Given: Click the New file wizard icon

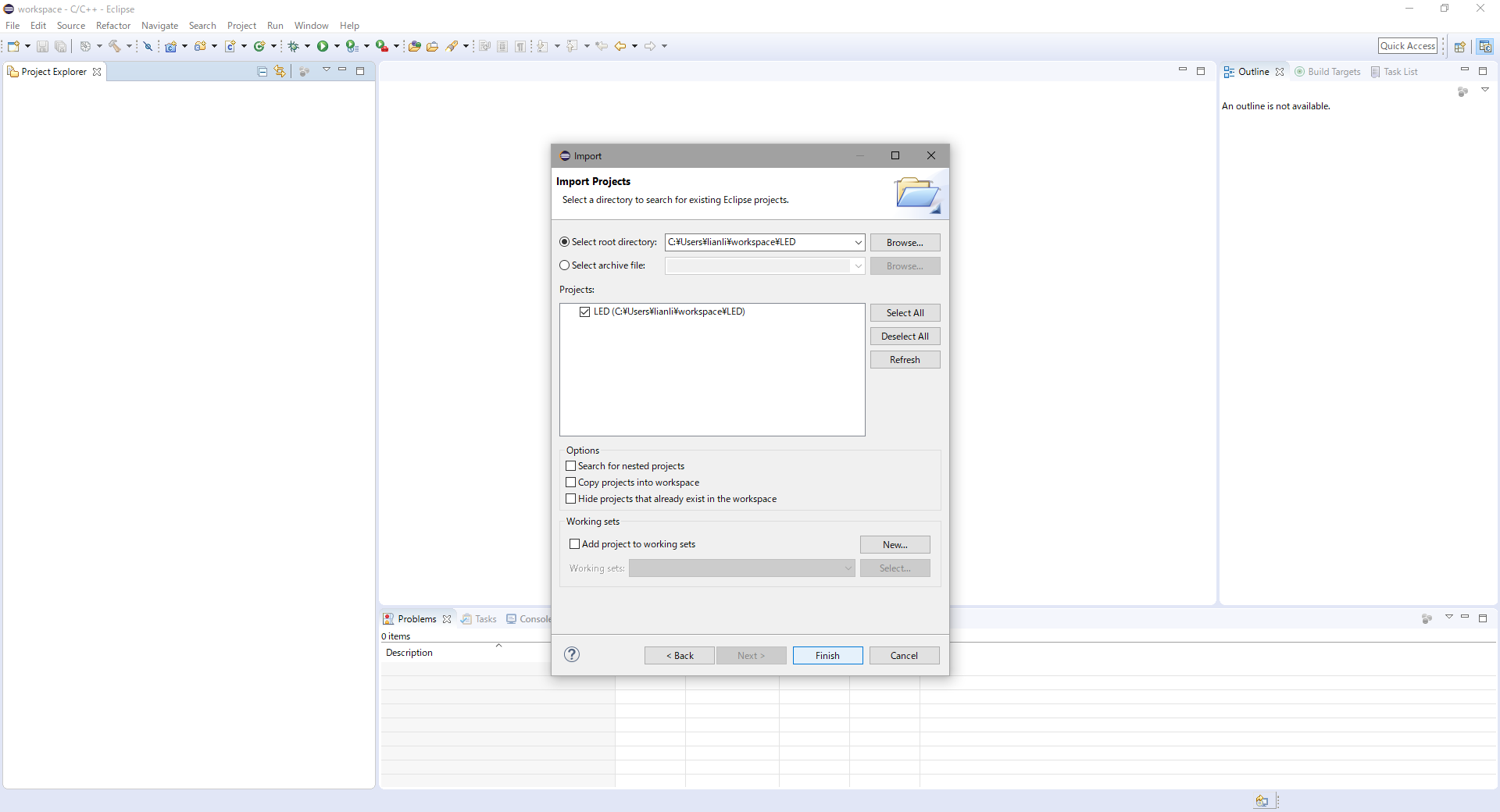Looking at the screenshot, I should (13, 46).
